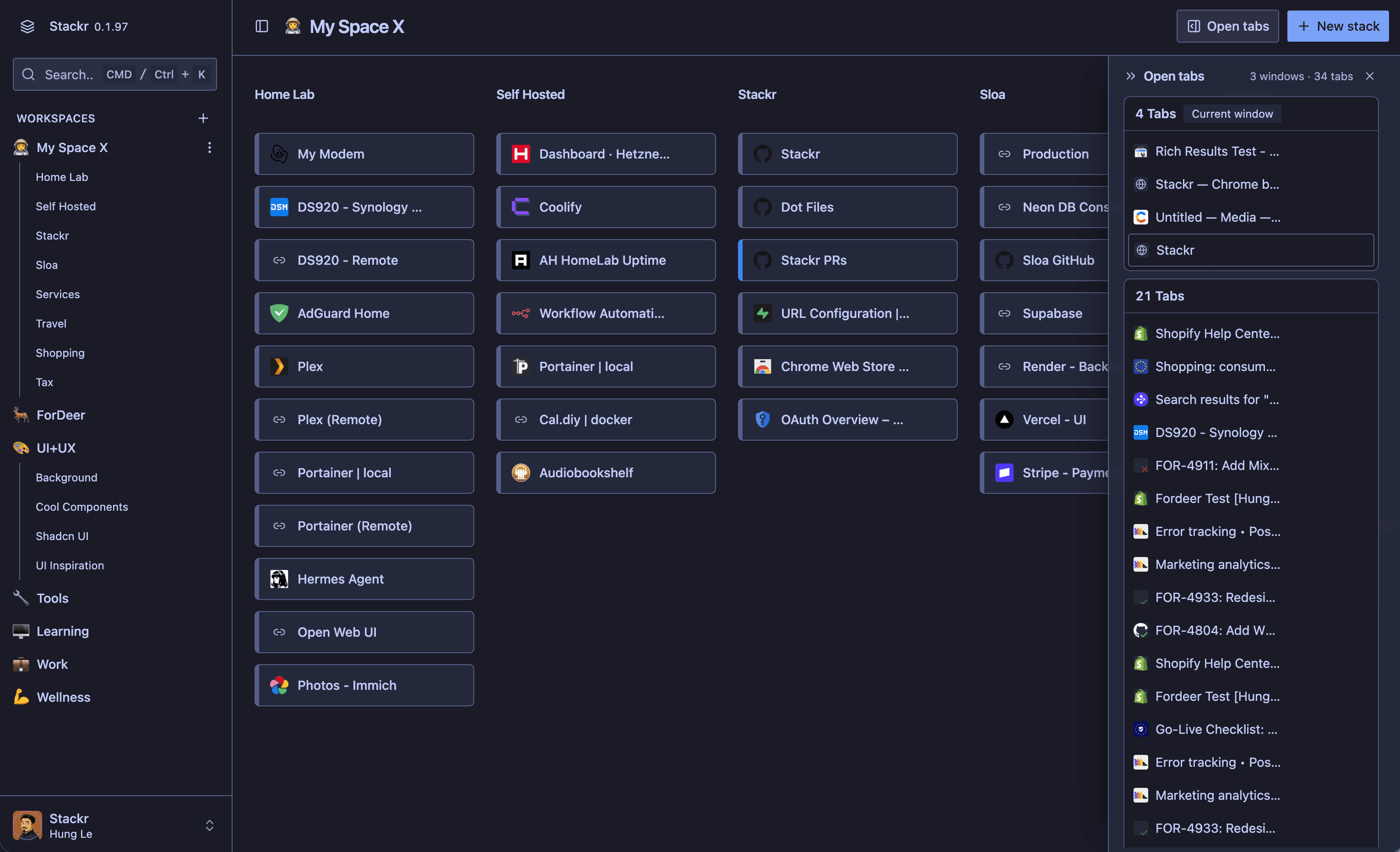
Task: Click the GitHub icon on Dot Files card
Action: tap(763, 207)
